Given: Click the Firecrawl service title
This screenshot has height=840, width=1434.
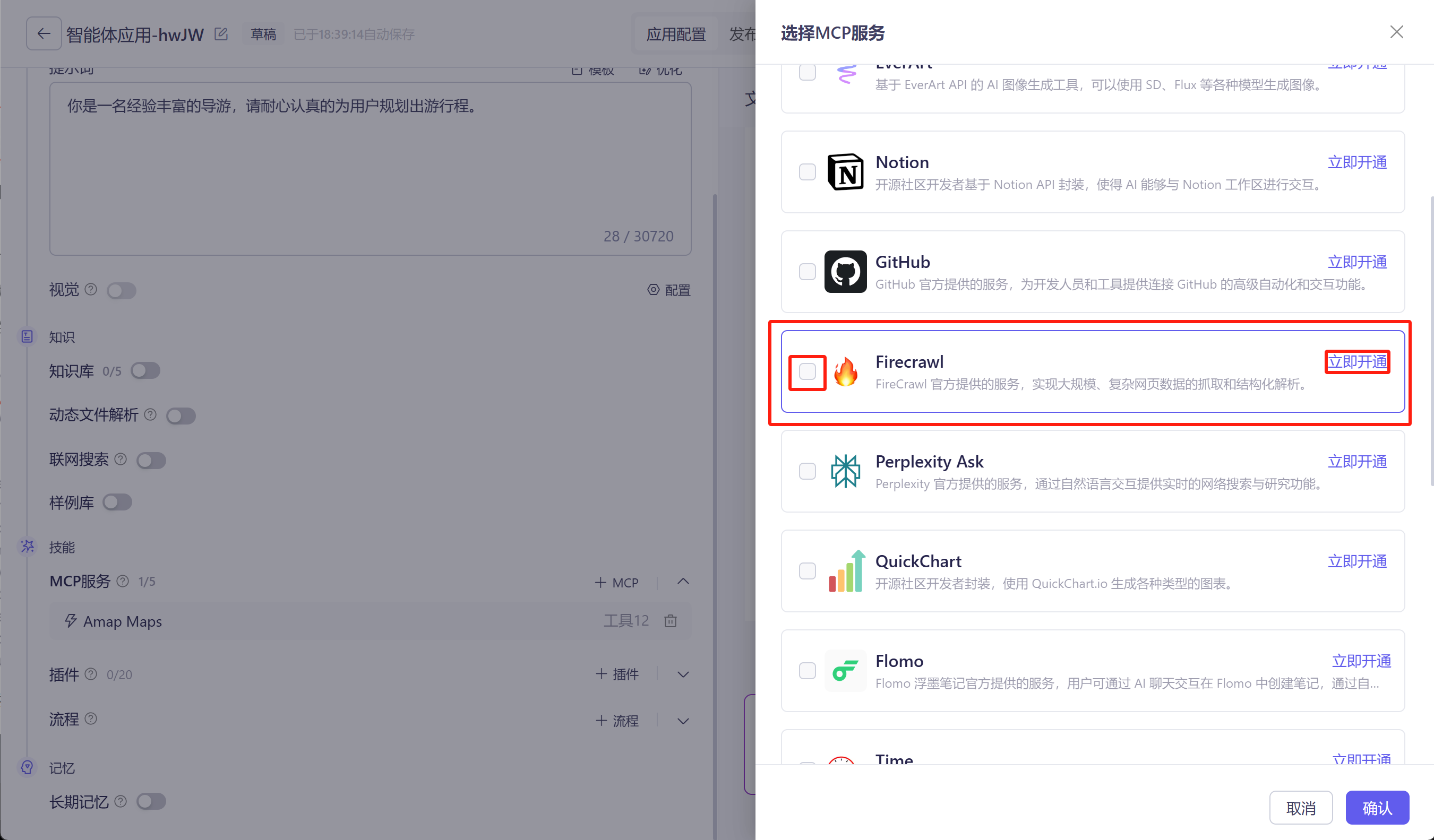Looking at the screenshot, I should (x=909, y=362).
